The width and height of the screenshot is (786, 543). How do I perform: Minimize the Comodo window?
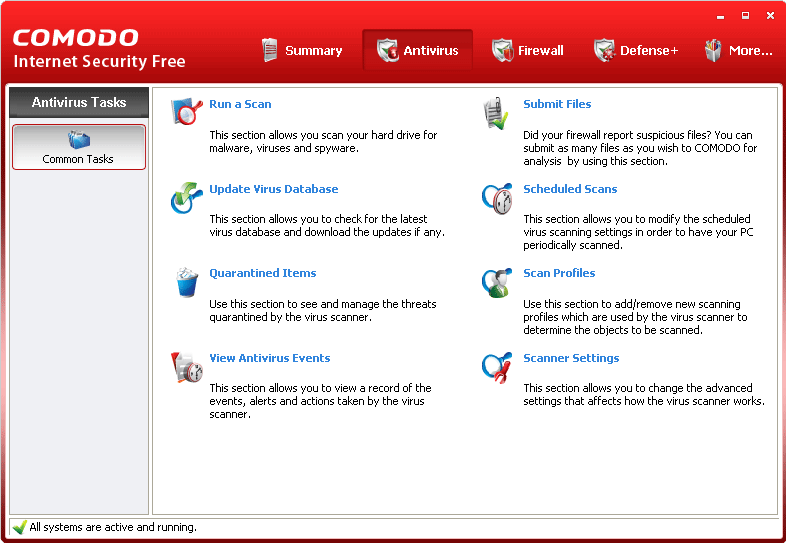click(x=720, y=16)
